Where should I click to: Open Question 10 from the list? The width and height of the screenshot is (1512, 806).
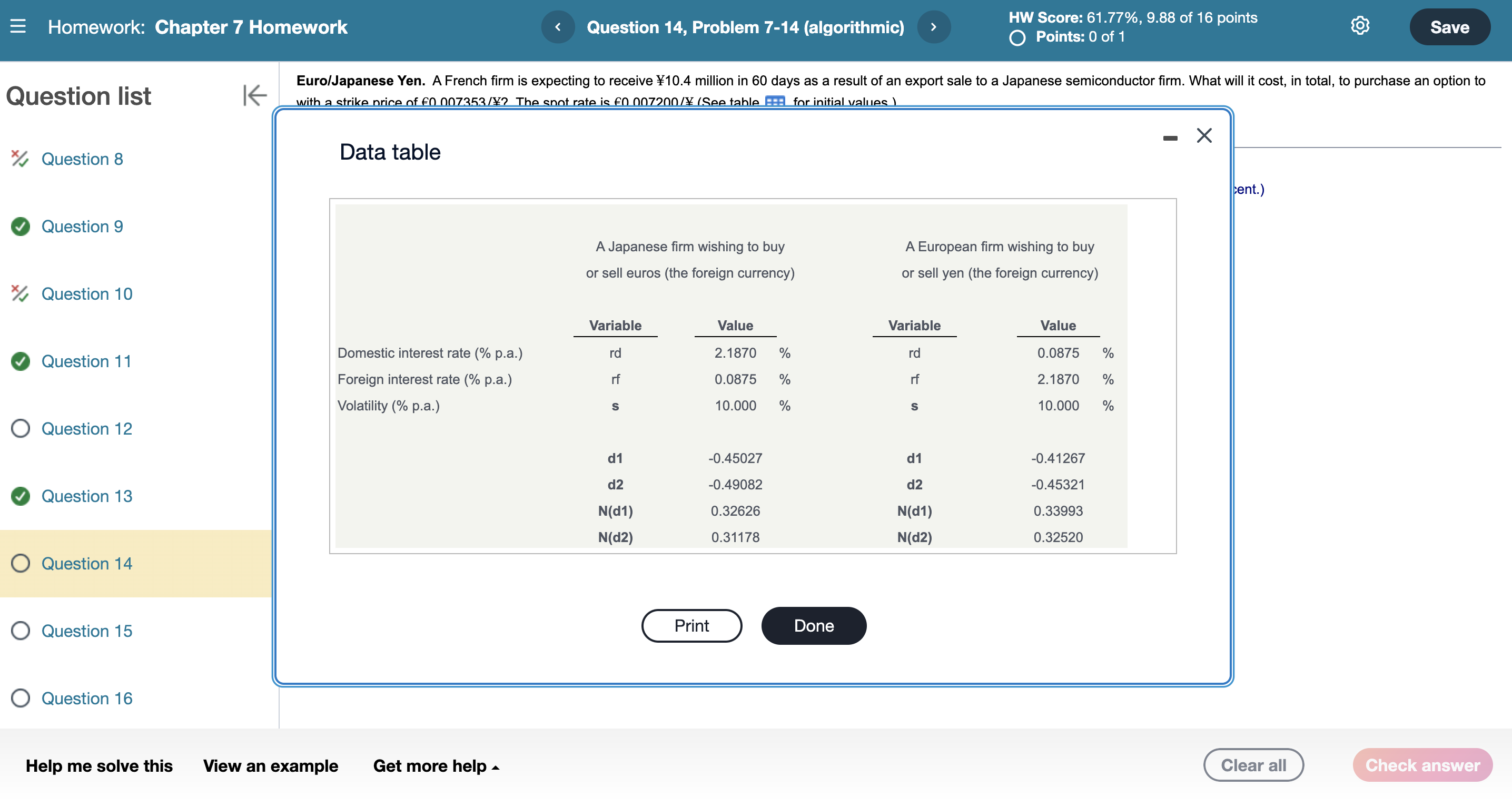coord(86,294)
